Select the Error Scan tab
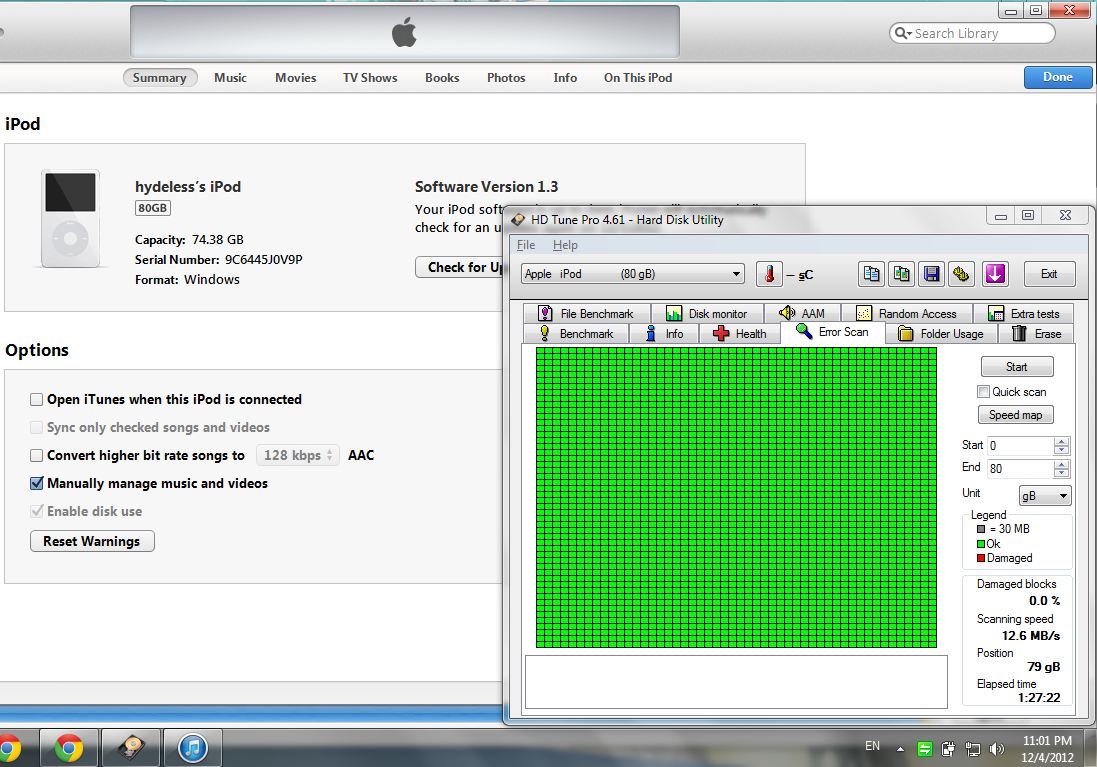The image size is (1097, 767). pos(833,332)
